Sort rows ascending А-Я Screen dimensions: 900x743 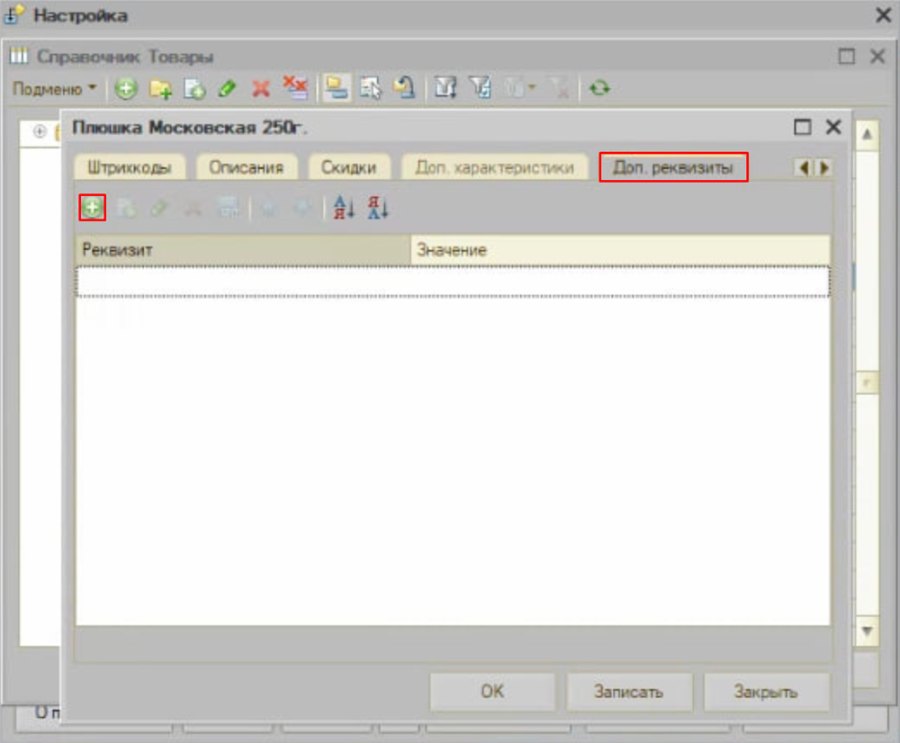[x=344, y=208]
